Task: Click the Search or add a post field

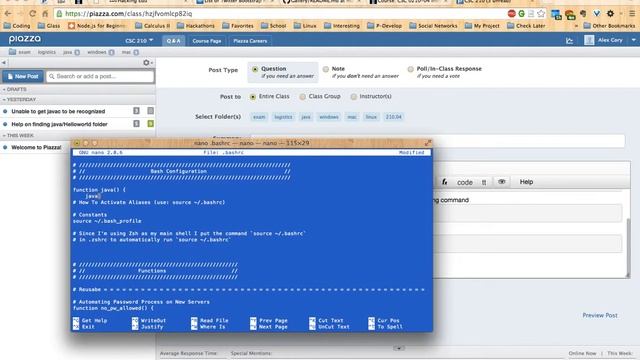Action: pyautogui.click(x=100, y=76)
